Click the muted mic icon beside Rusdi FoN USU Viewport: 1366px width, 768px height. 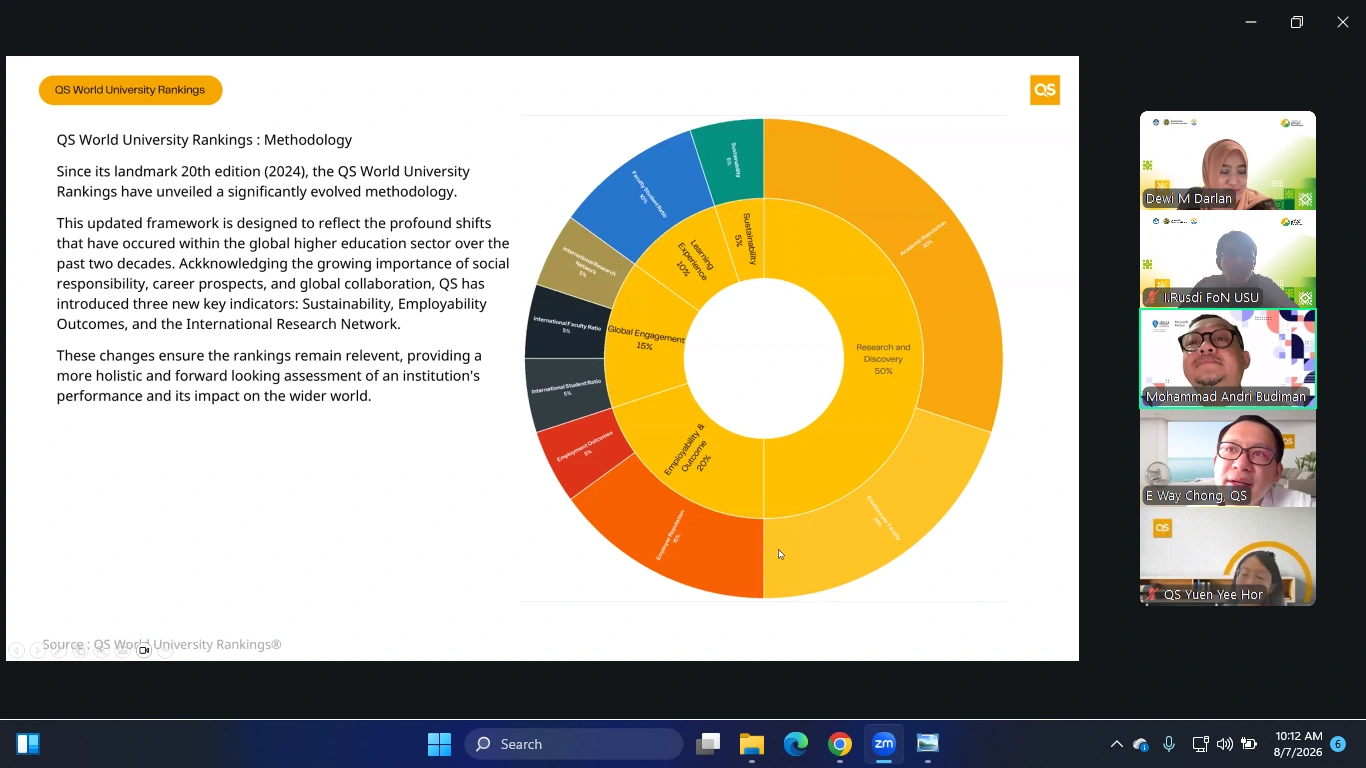coord(1153,298)
